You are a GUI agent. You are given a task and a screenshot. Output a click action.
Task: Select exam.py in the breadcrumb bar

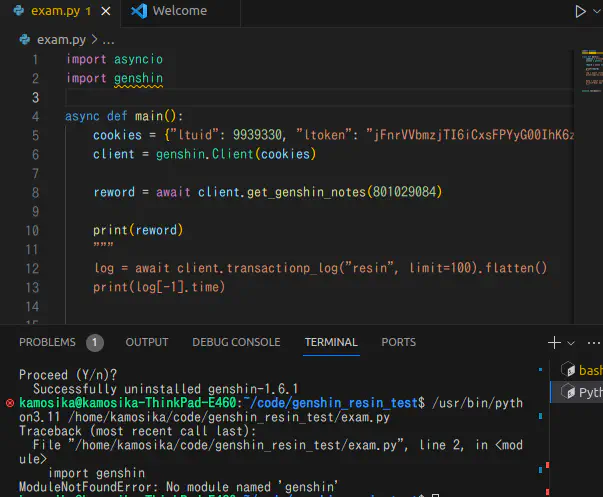pyautogui.click(x=60, y=40)
